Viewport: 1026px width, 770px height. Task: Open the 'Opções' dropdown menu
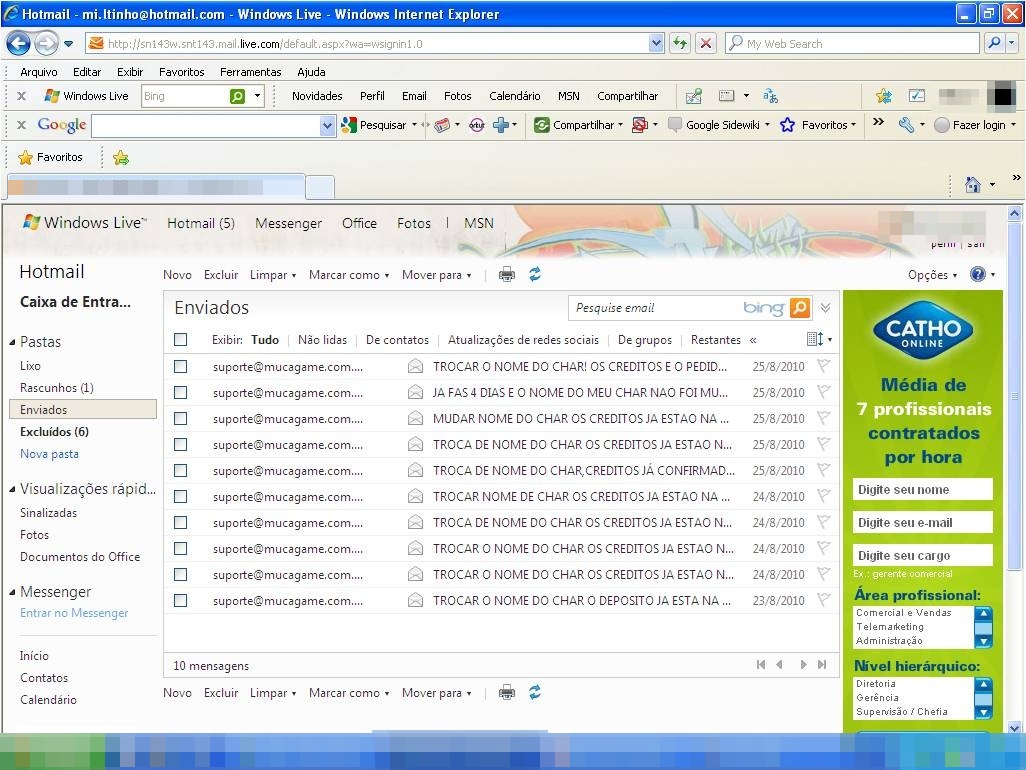[932, 275]
